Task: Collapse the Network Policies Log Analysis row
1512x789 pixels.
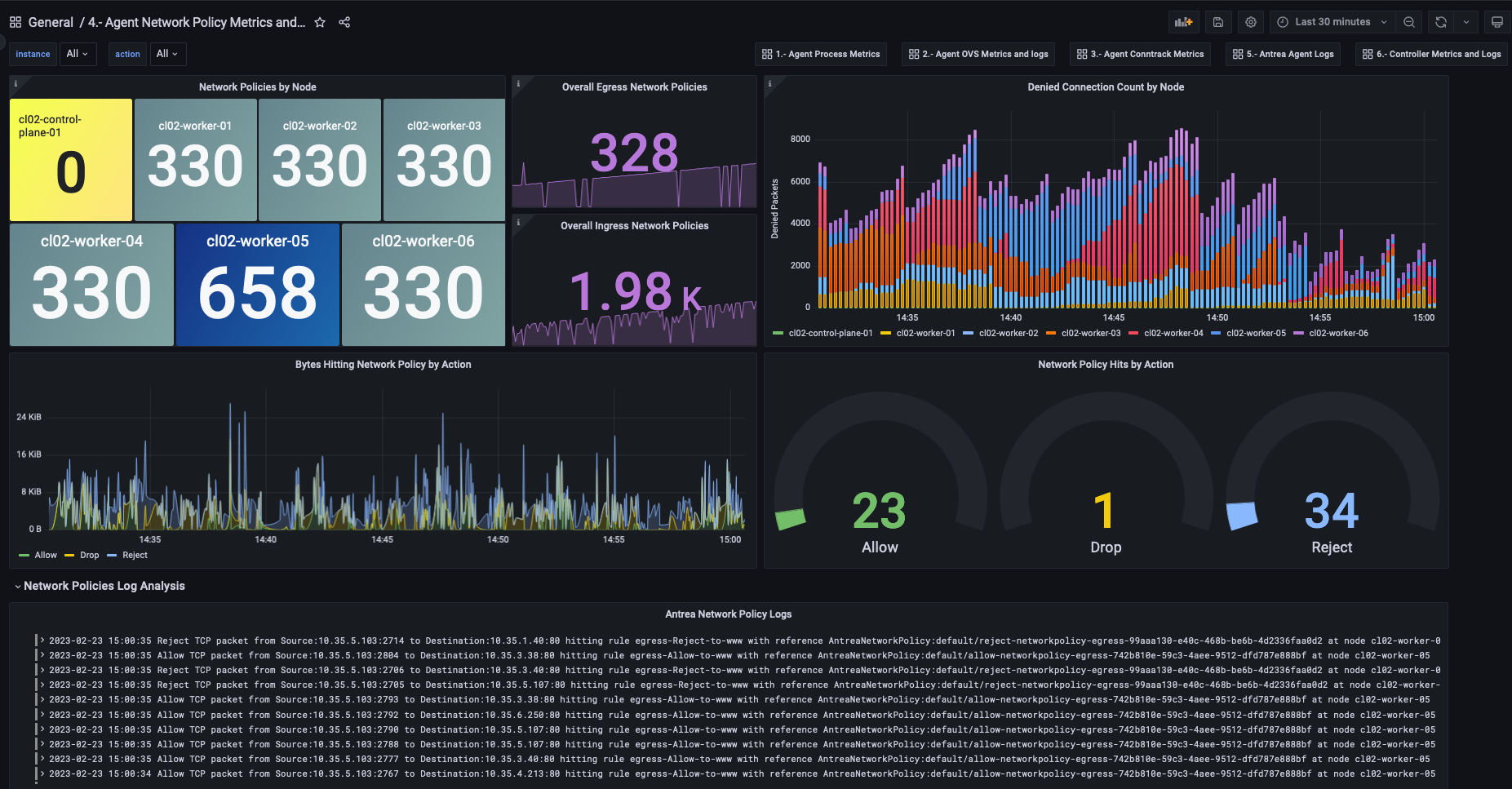Action: [x=104, y=586]
